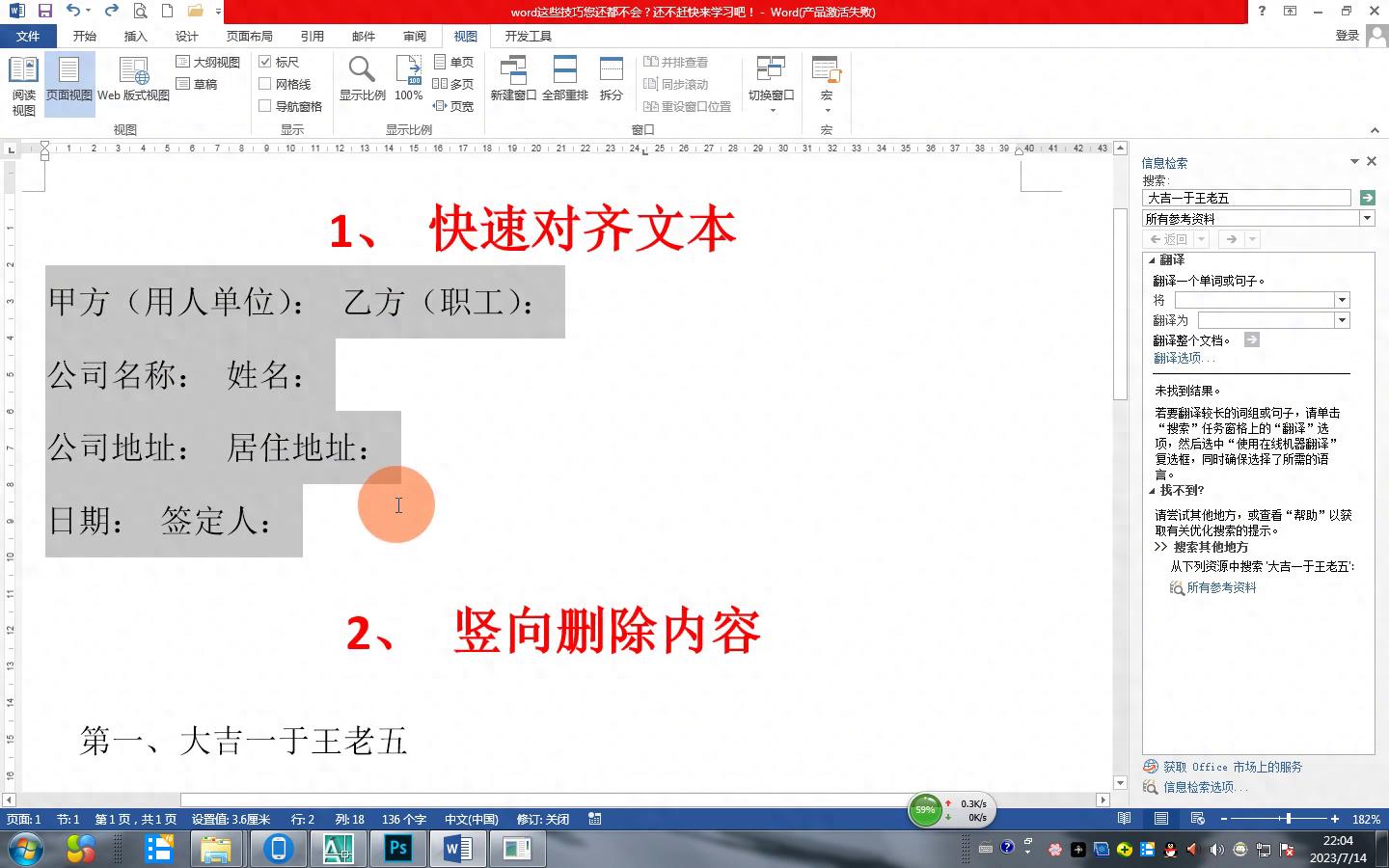Collapse the 找不到? section
This screenshot has width=1389, height=868.
coord(1151,491)
